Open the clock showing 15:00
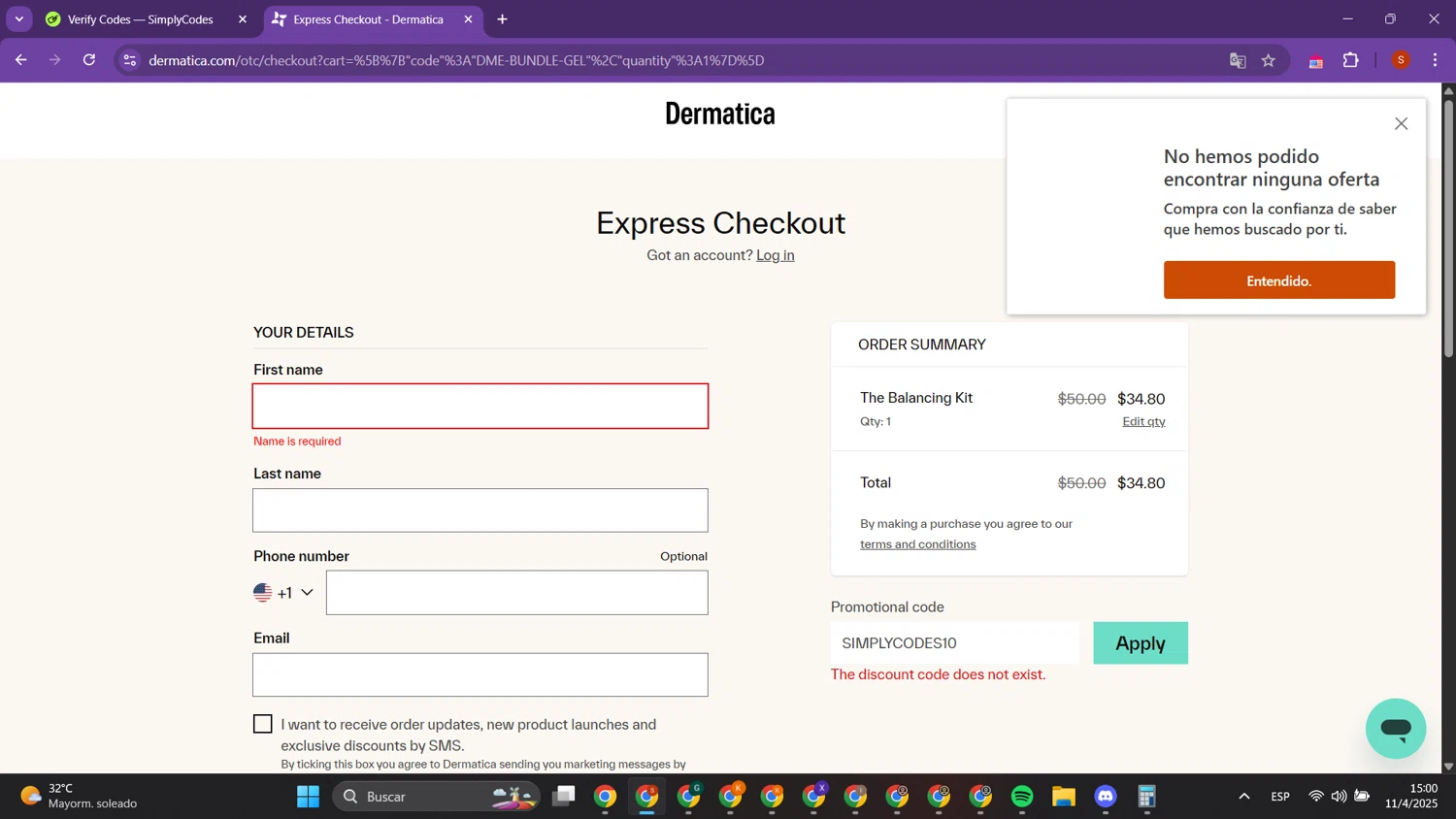The height and width of the screenshot is (819, 1456). pos(1411,797)
